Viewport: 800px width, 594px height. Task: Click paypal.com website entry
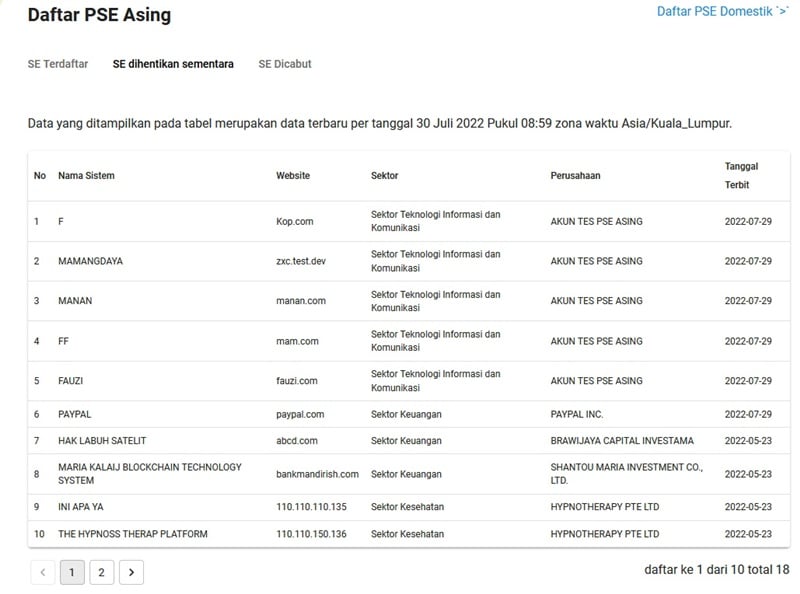300,414
